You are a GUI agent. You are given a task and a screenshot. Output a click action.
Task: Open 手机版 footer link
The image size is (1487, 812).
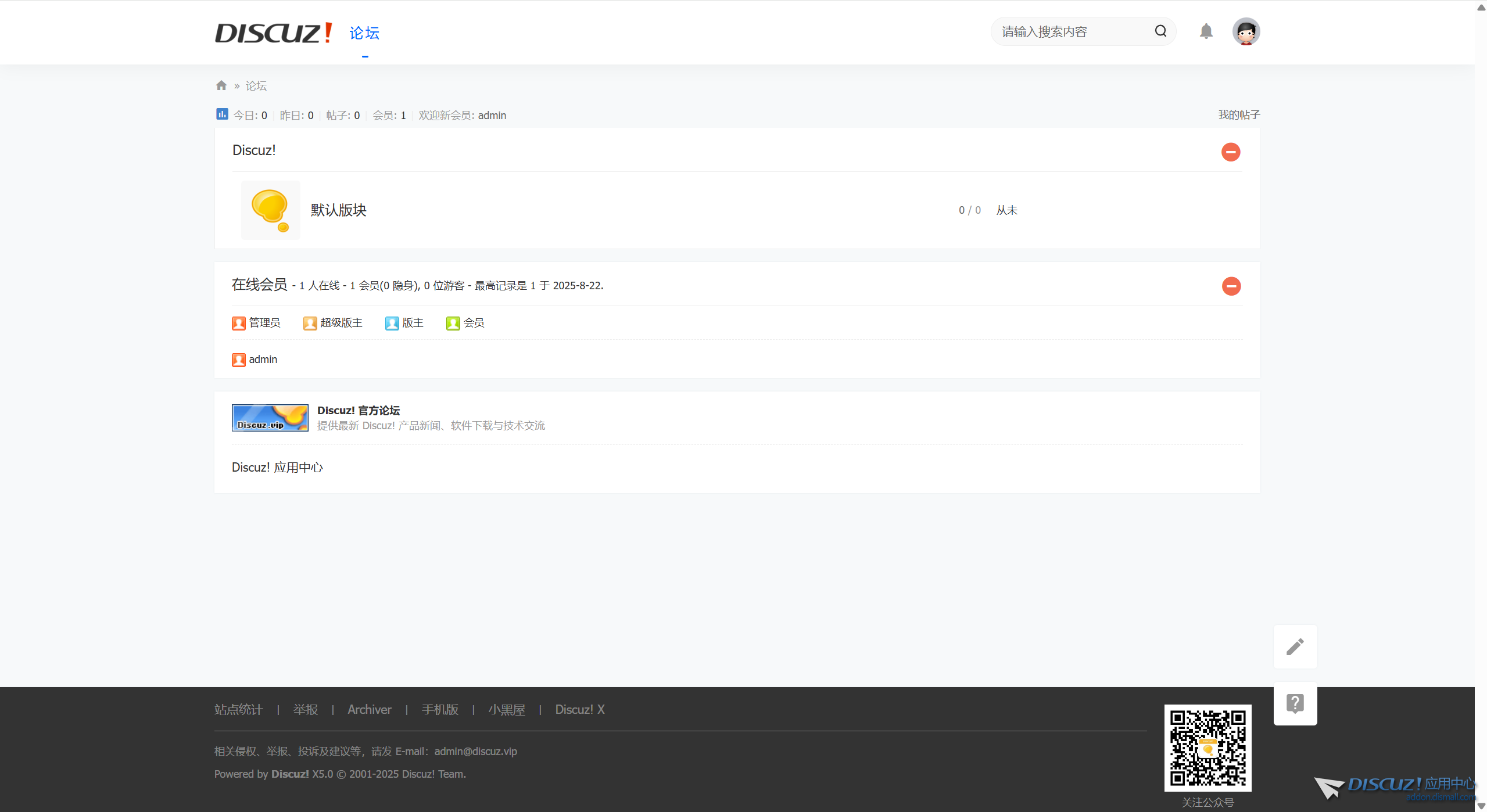point(440,710)
